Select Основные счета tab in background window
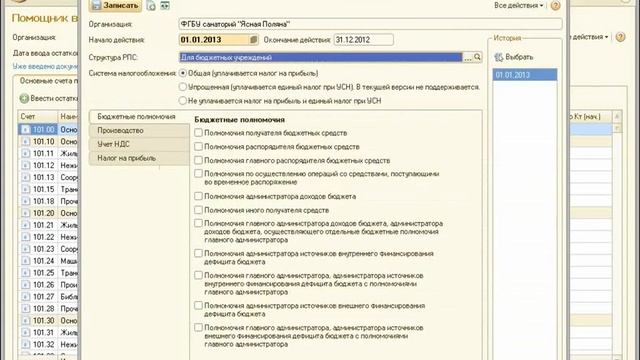Image resolution: width=640 pixels, height=360 pixels. [x=48, y=81]
